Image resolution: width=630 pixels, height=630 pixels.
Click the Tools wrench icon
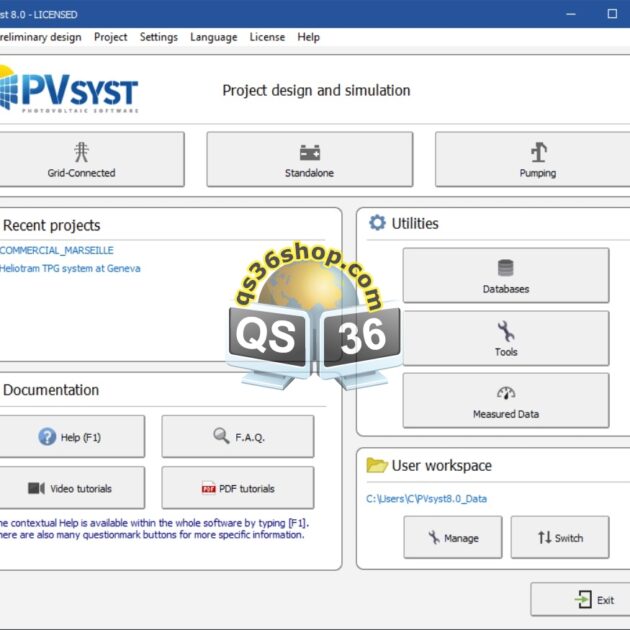(505, 331)
